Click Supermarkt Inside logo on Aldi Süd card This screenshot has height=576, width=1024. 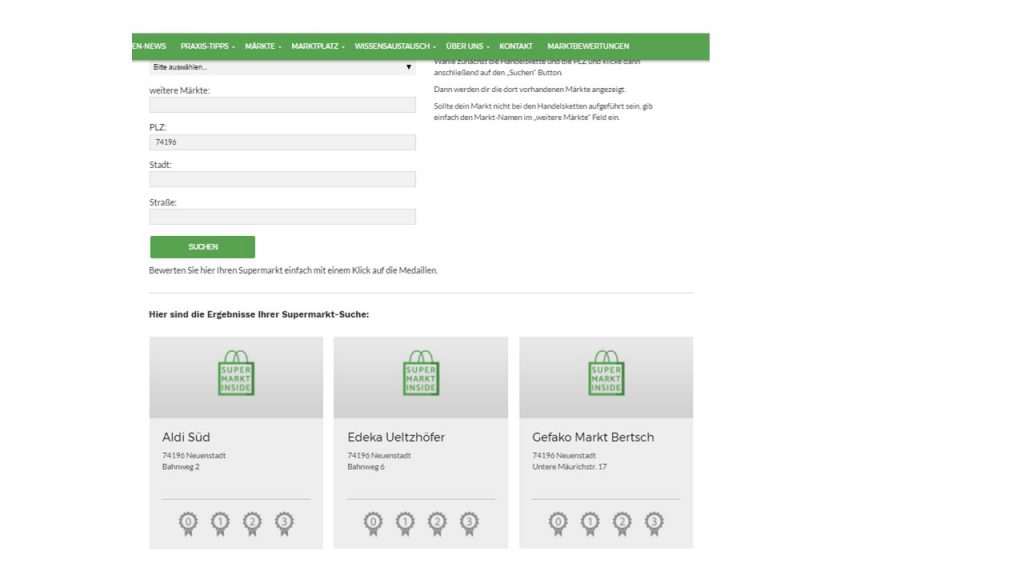[x=236, y=373]
